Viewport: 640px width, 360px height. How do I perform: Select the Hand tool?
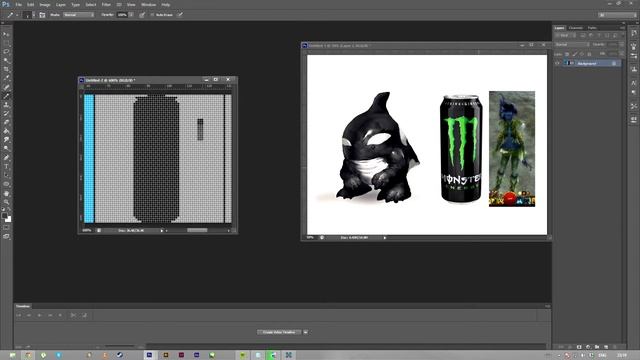[x=6, y=193]
